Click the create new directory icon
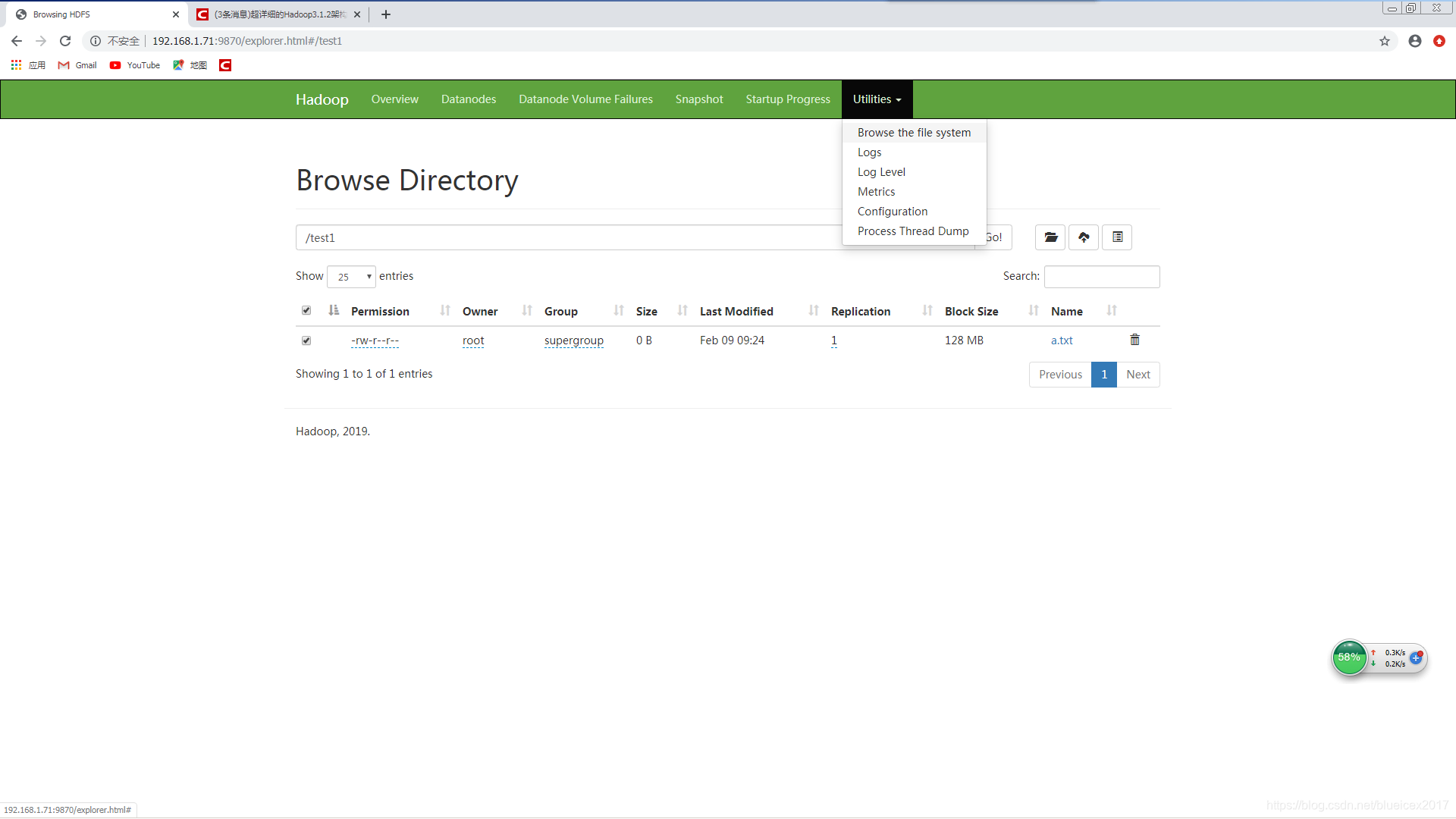Image resolution: width=1456 pixels, height=819 pixels. click(x=1050, y=237)
